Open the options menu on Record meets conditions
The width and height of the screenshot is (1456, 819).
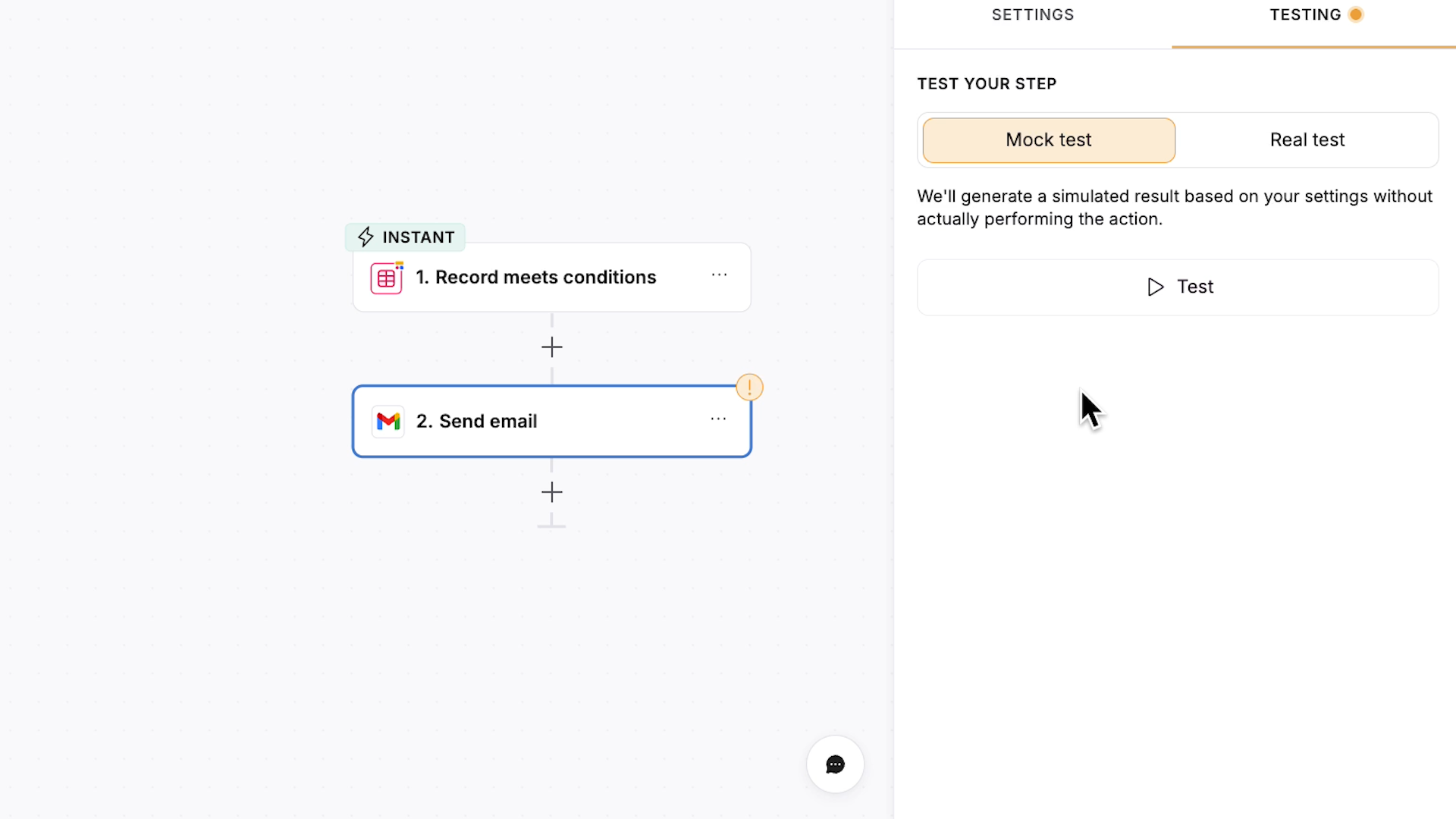pyautogui.click(x=719, y=275)
